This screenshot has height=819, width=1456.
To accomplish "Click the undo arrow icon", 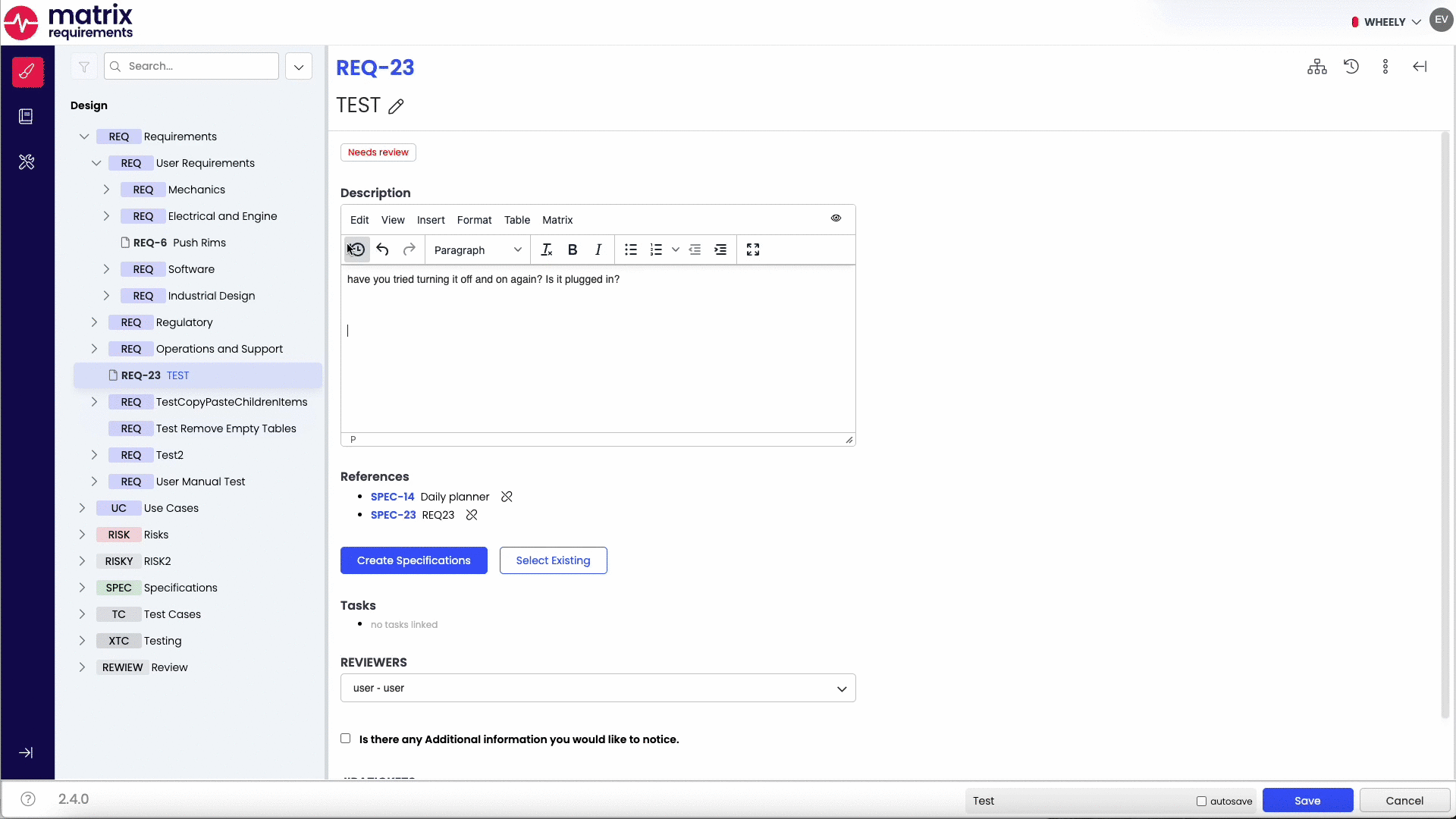I will [383, 249].
